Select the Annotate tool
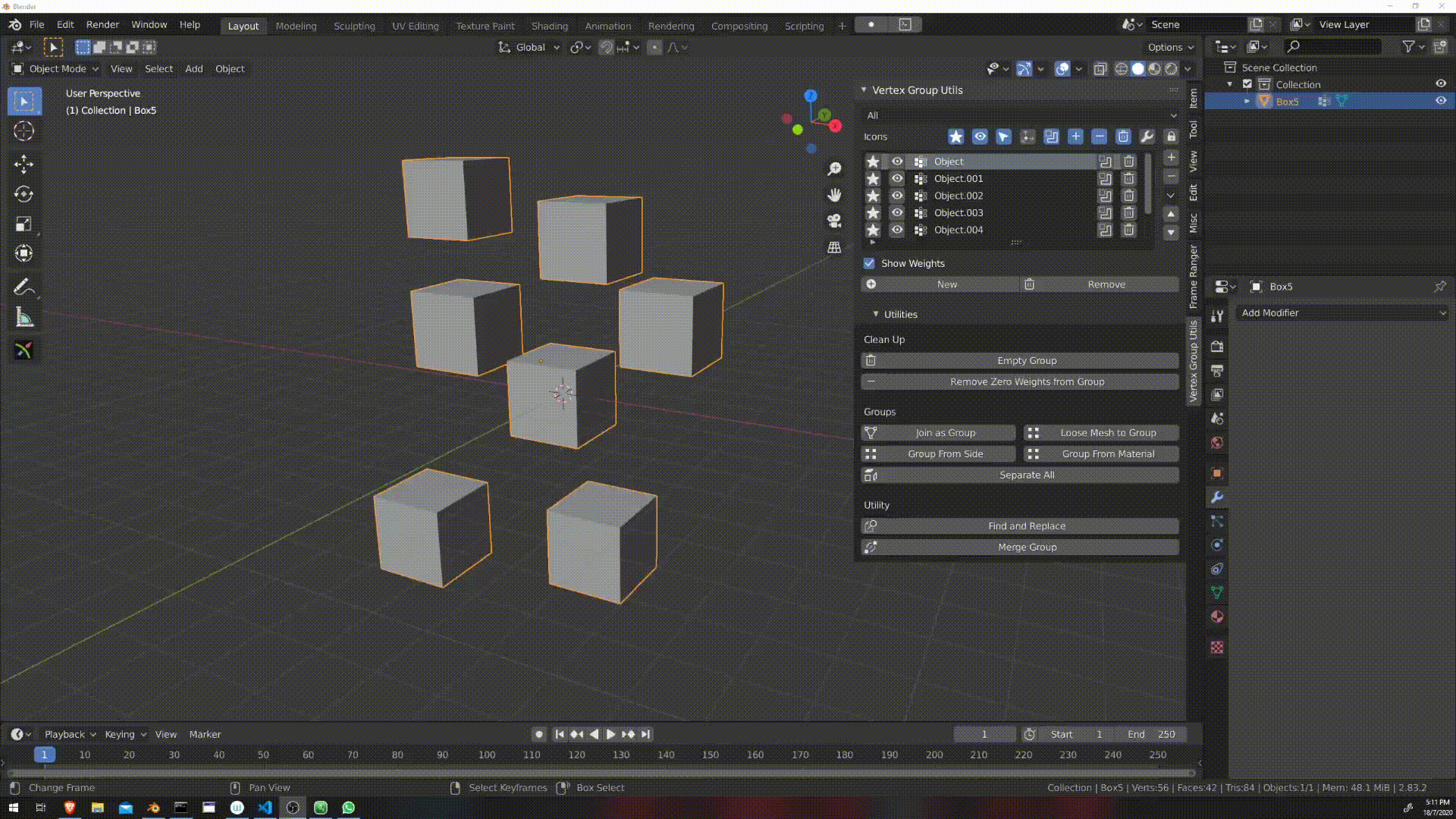 (x=24, y=287)
